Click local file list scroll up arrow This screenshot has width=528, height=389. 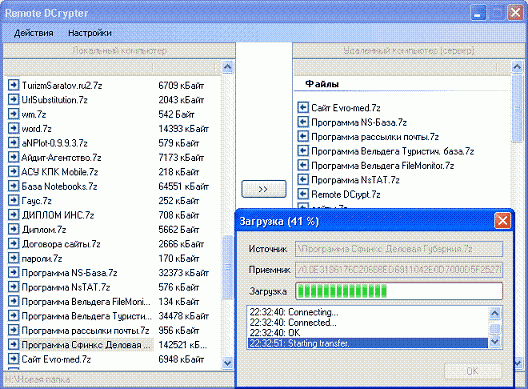[228, 67]
